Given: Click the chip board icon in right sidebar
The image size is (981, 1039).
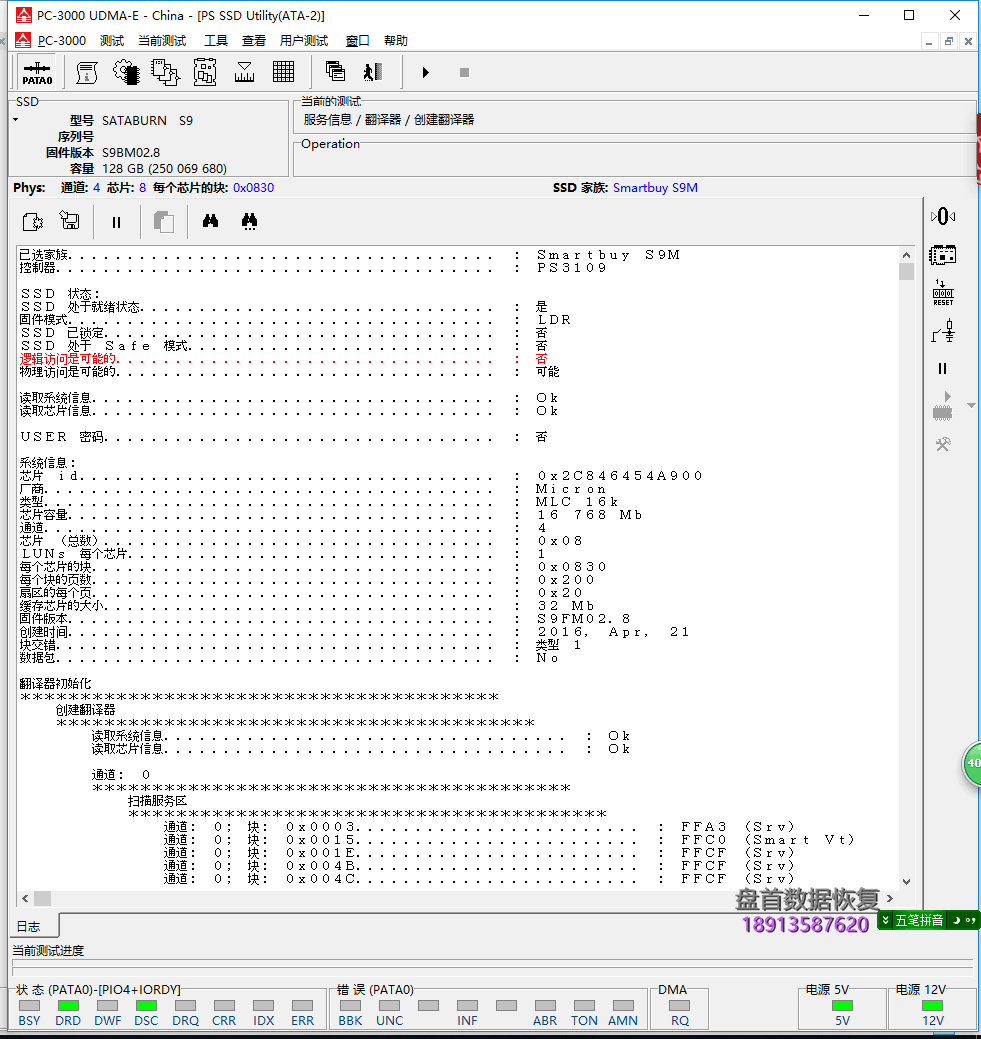Looking at the screenshot, I should 943,255.
